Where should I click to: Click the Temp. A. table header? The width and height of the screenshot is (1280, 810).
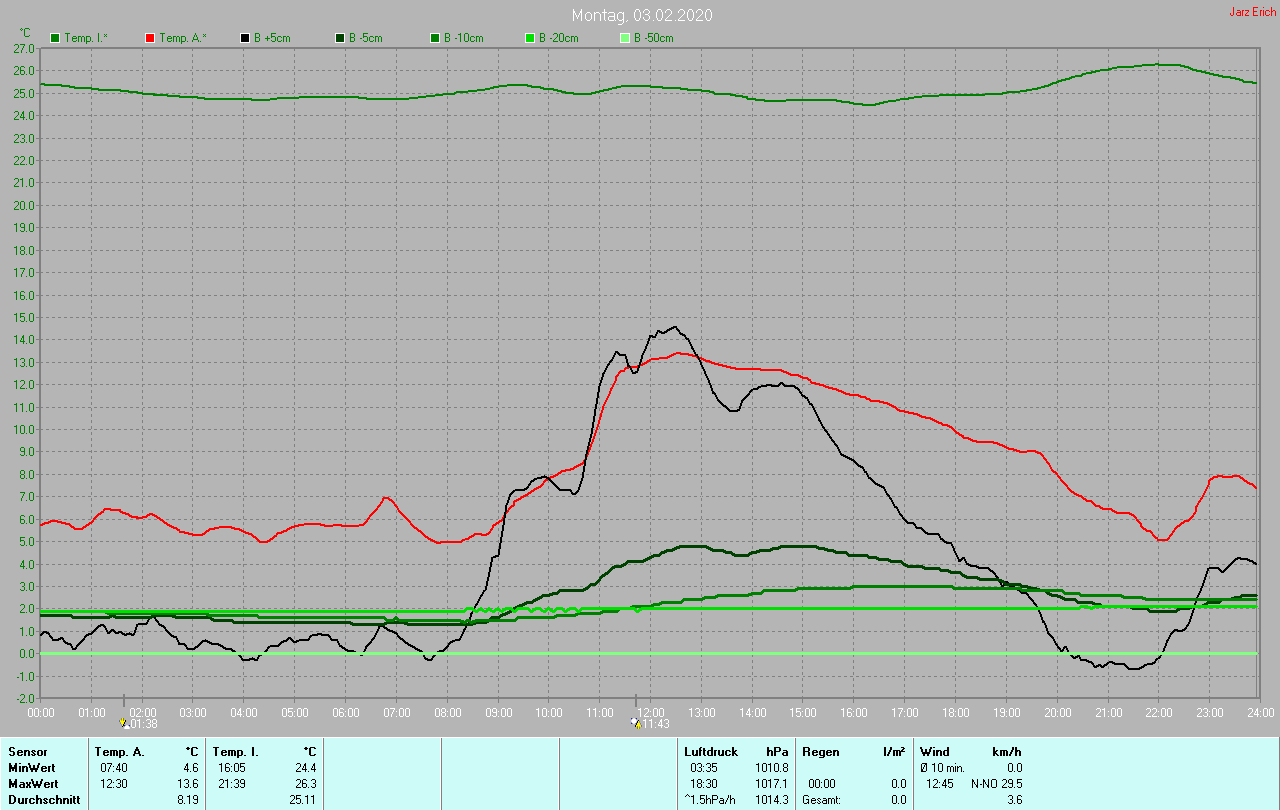click(x=119, y=751)
